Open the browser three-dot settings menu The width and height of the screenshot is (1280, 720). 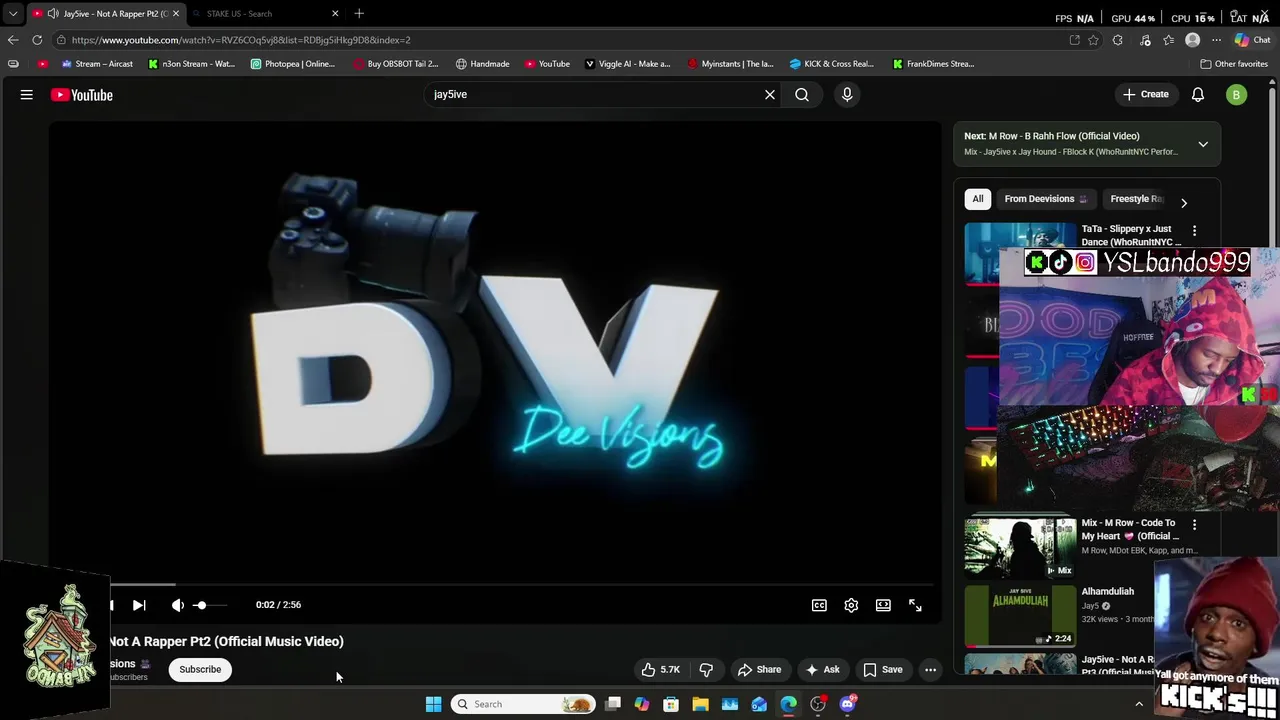point(1216,40)
